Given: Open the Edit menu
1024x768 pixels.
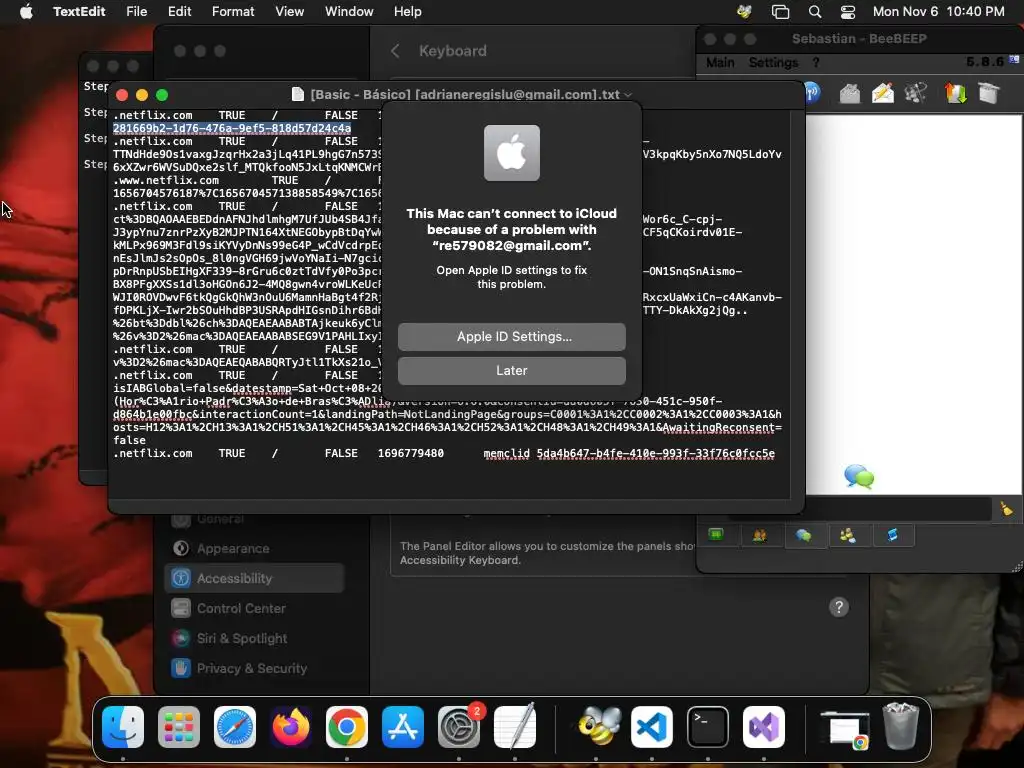Looking at the screenshot, I should tap(179, 11).
